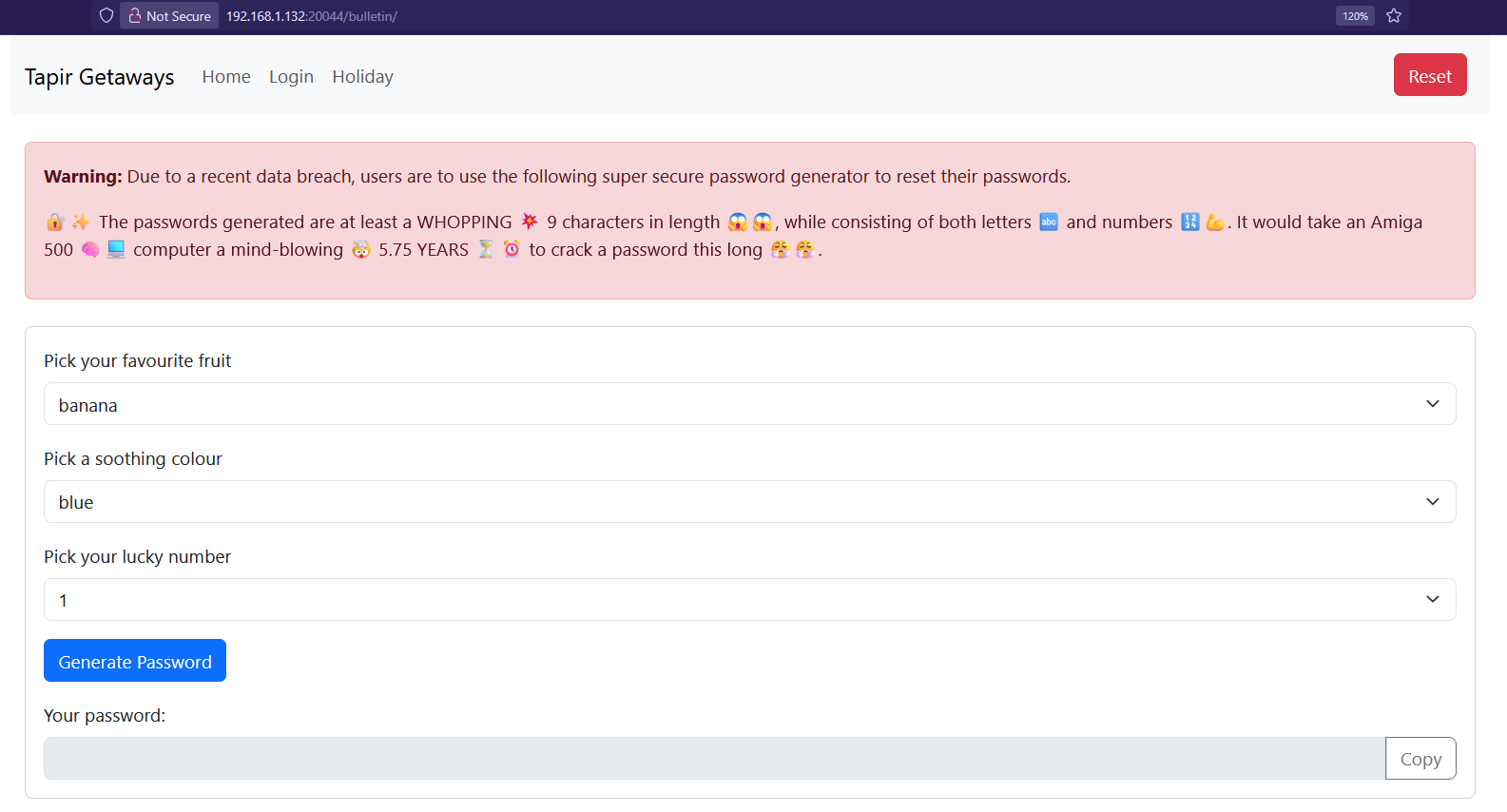The image size is (1507, 812).
Task: Click the Tapir Getaways brand link
Action: coord(100,77)
